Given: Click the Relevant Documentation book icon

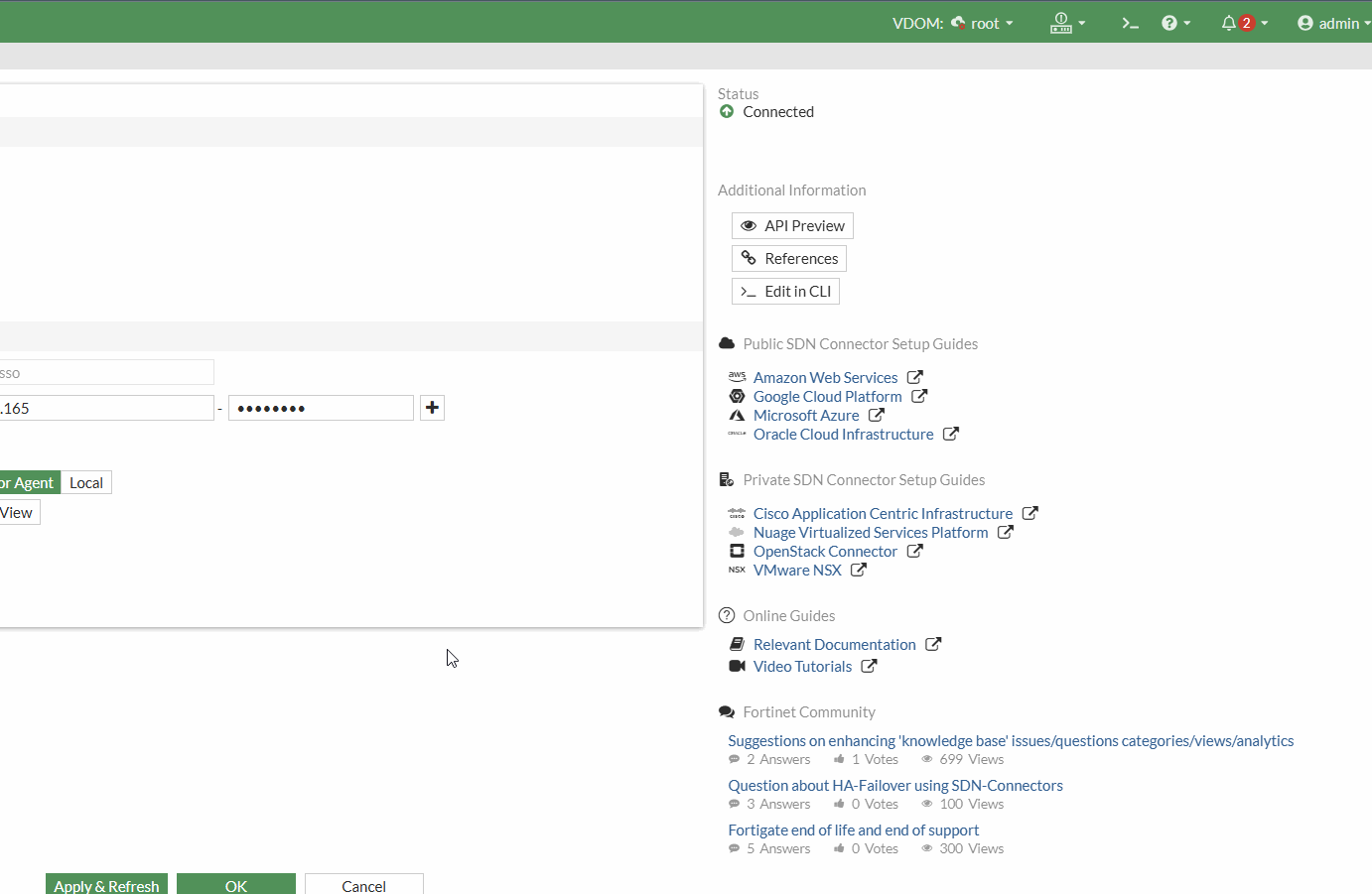Looking at the screenshot, I should (x=737, y=644).
